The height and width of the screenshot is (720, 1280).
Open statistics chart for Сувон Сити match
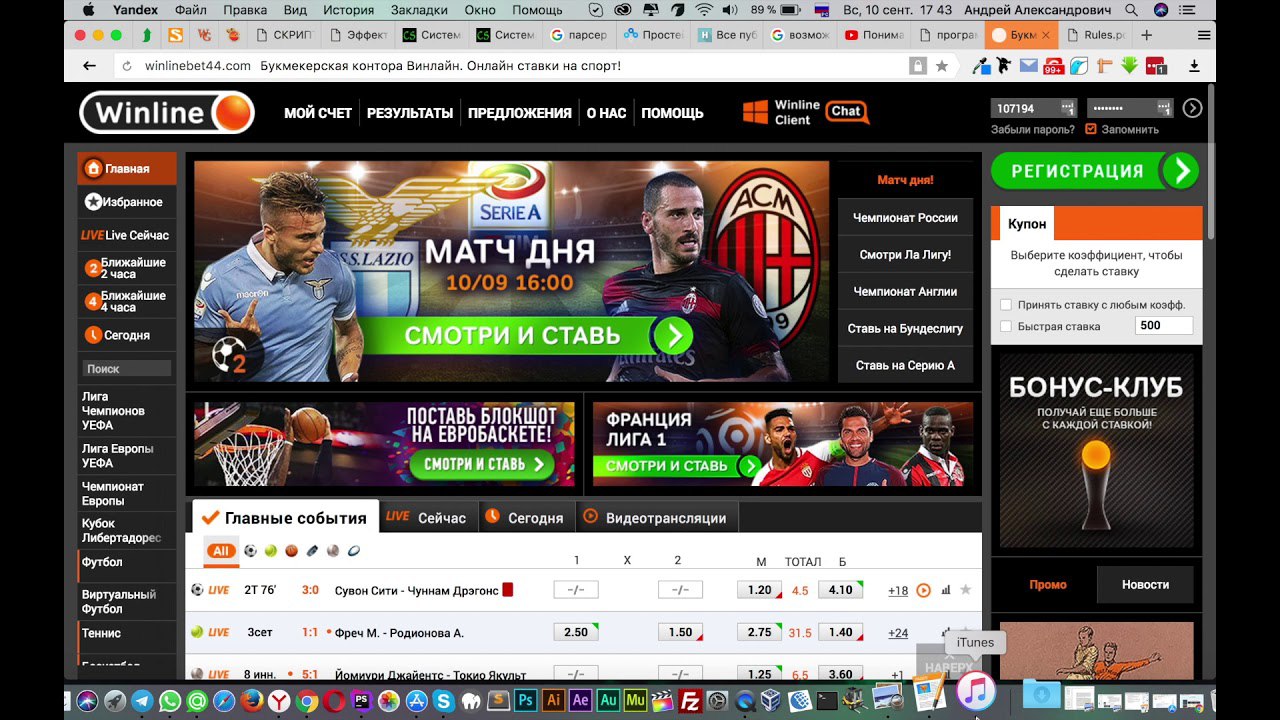point(946,590)
